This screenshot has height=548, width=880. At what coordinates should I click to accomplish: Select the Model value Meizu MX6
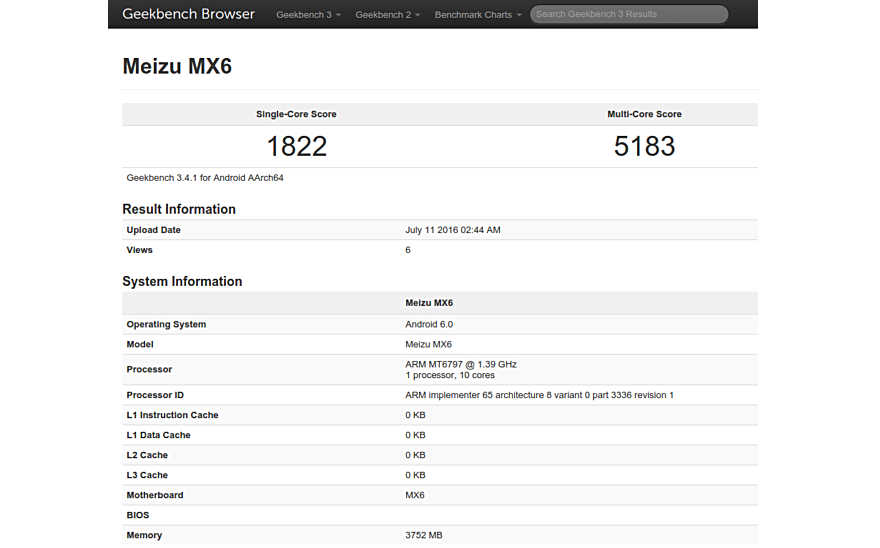point(428,345)
